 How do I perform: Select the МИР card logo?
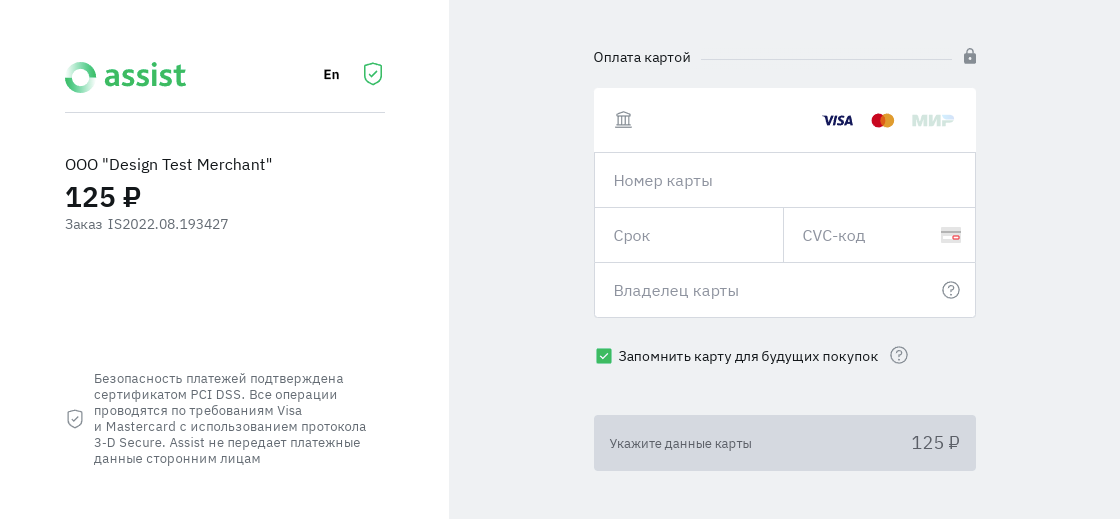(x=932, y=121)
